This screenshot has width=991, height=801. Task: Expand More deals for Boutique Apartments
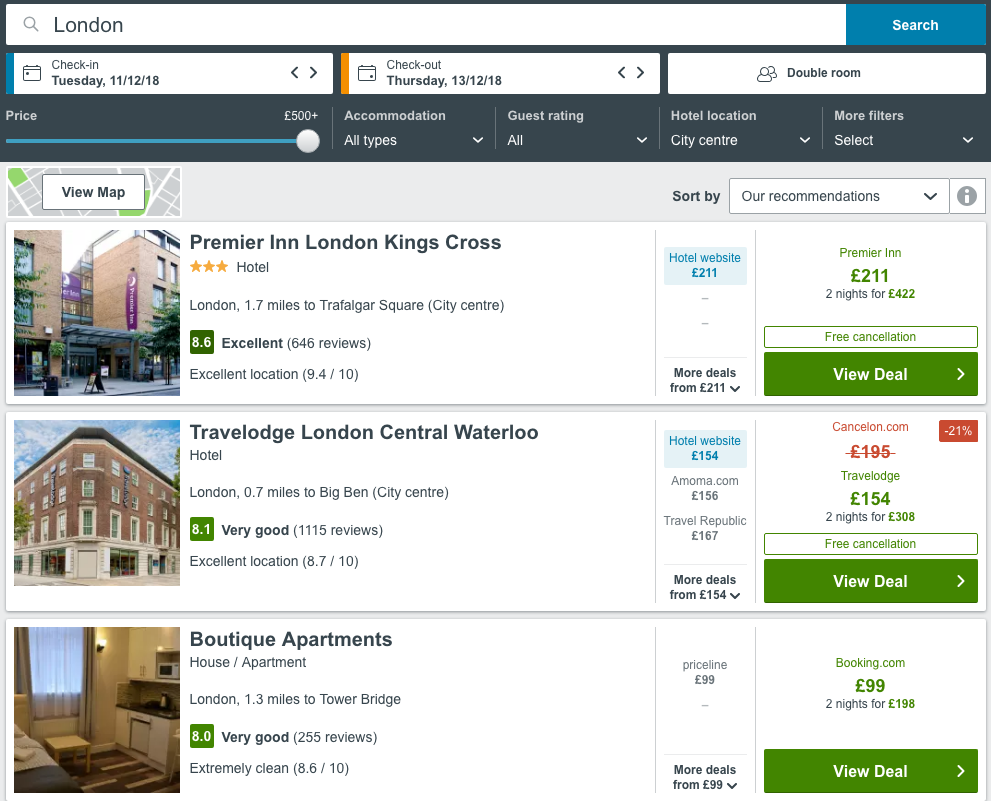pyautogui.click(x=704, y=777)
